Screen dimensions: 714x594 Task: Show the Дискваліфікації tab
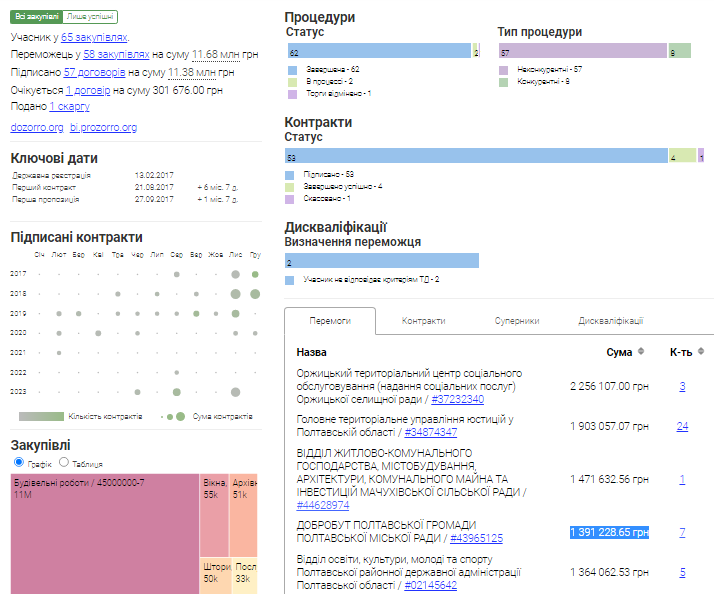coord(610,321)
